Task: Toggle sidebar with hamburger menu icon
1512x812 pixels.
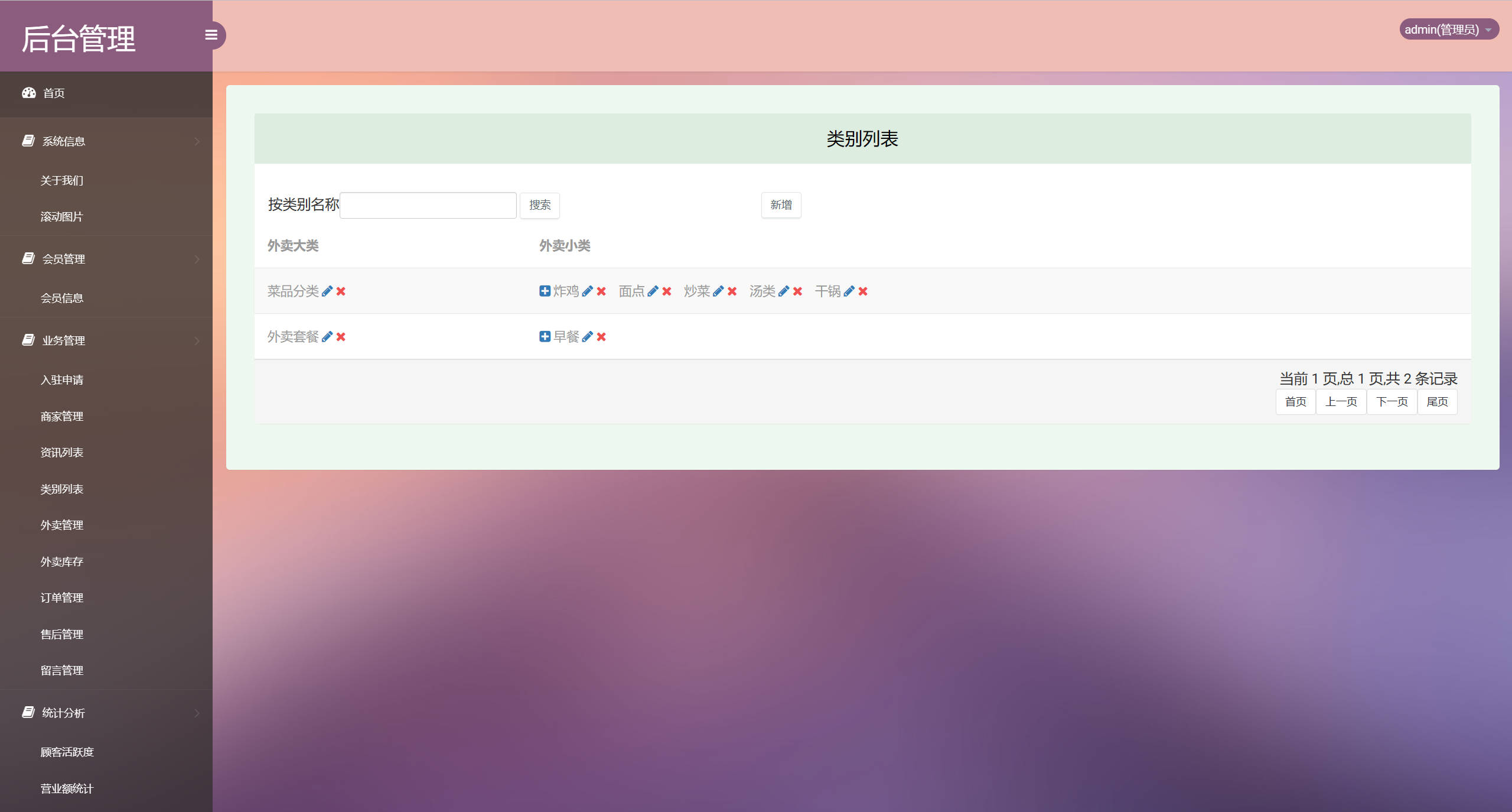Action: (211, 35)
